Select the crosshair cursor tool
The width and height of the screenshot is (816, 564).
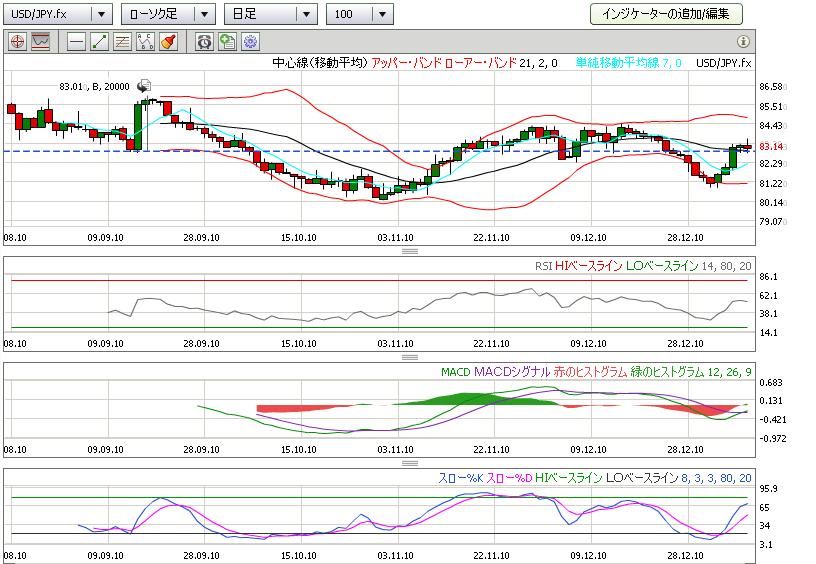pos(18,42)
